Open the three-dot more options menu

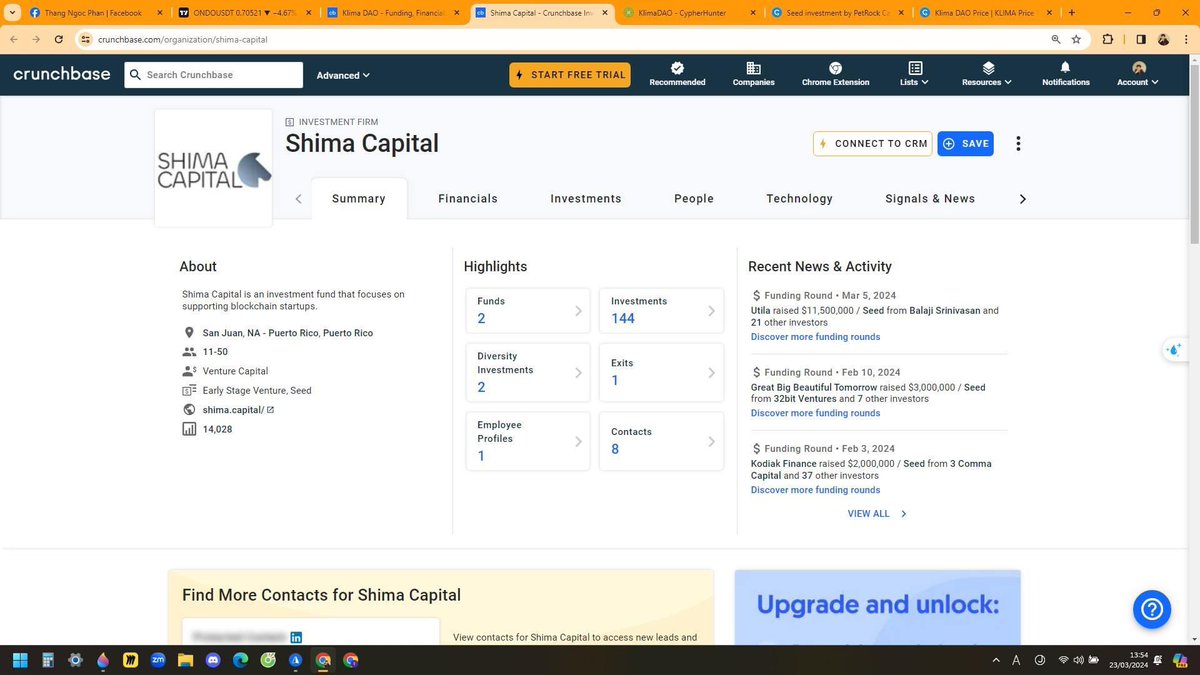click(x=1018, y=143)
